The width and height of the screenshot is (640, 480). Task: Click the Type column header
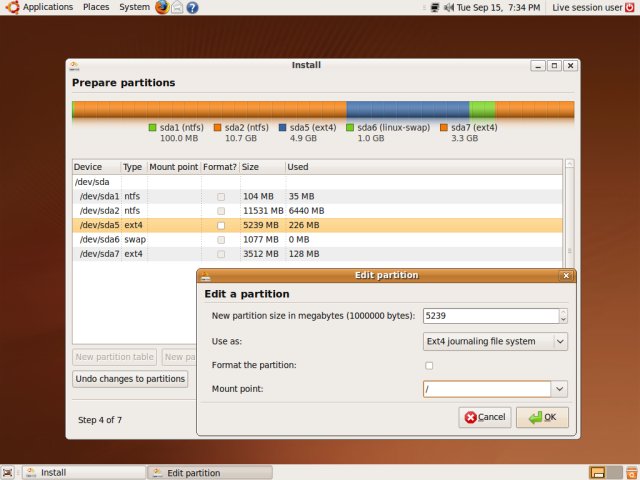click(x=134, y=167)
